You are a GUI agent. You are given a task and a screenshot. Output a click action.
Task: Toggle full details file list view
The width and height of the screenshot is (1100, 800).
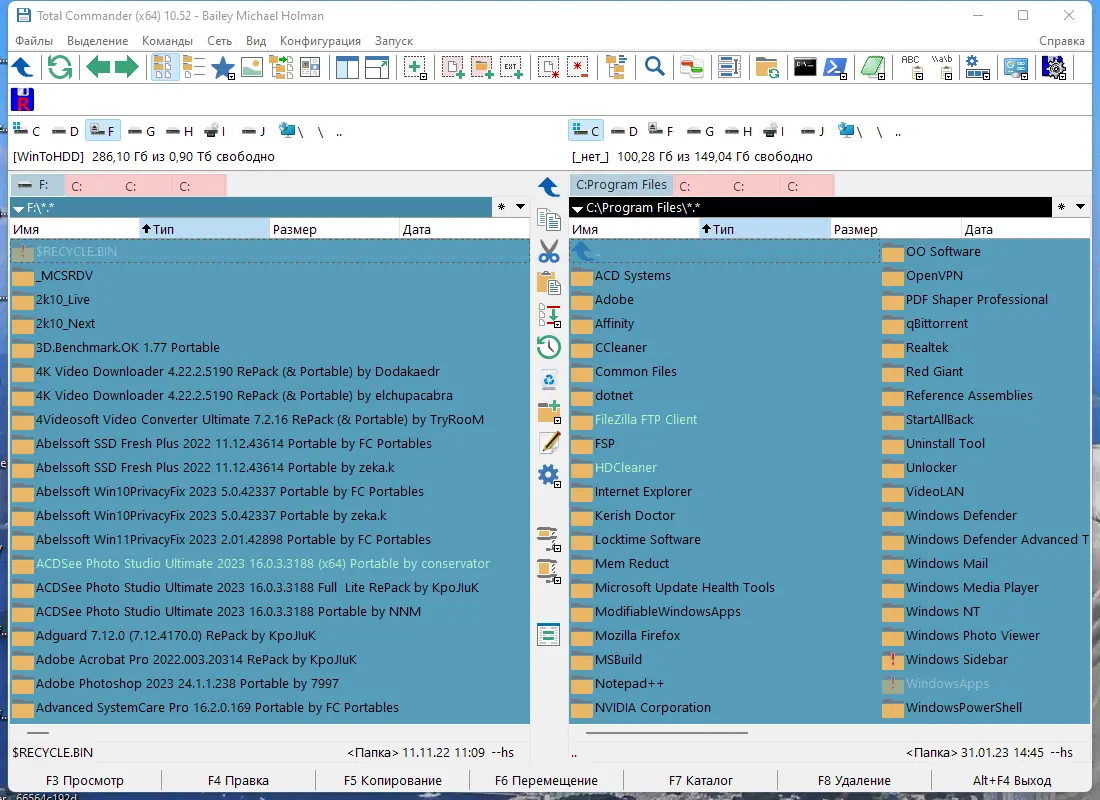click(193, 68)
